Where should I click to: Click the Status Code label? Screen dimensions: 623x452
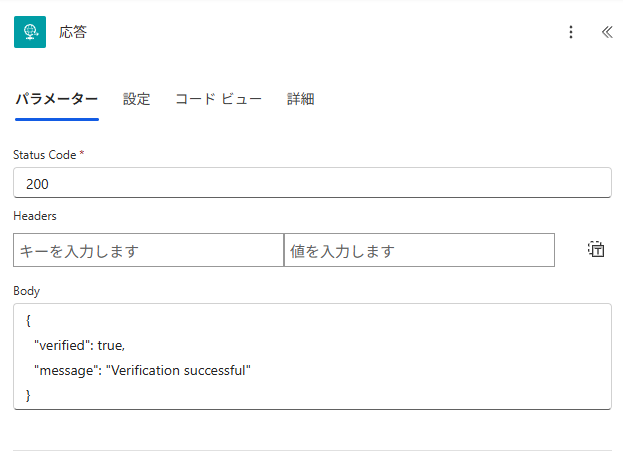tap(44, 155)
